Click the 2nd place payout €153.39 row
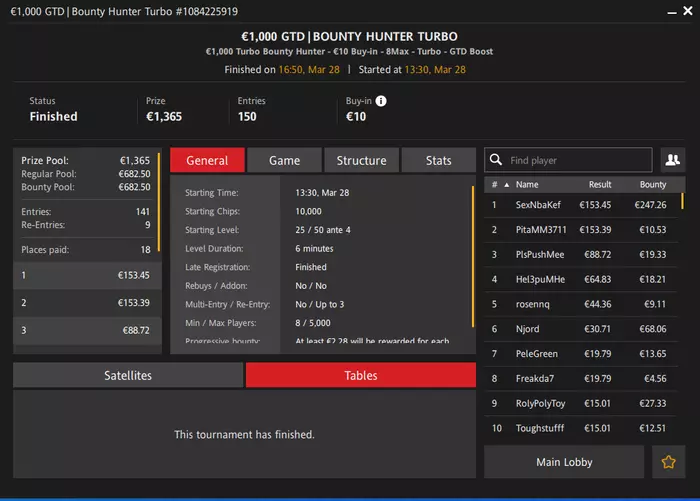This screenshot has height=501, width=700. tap(87, 303)
